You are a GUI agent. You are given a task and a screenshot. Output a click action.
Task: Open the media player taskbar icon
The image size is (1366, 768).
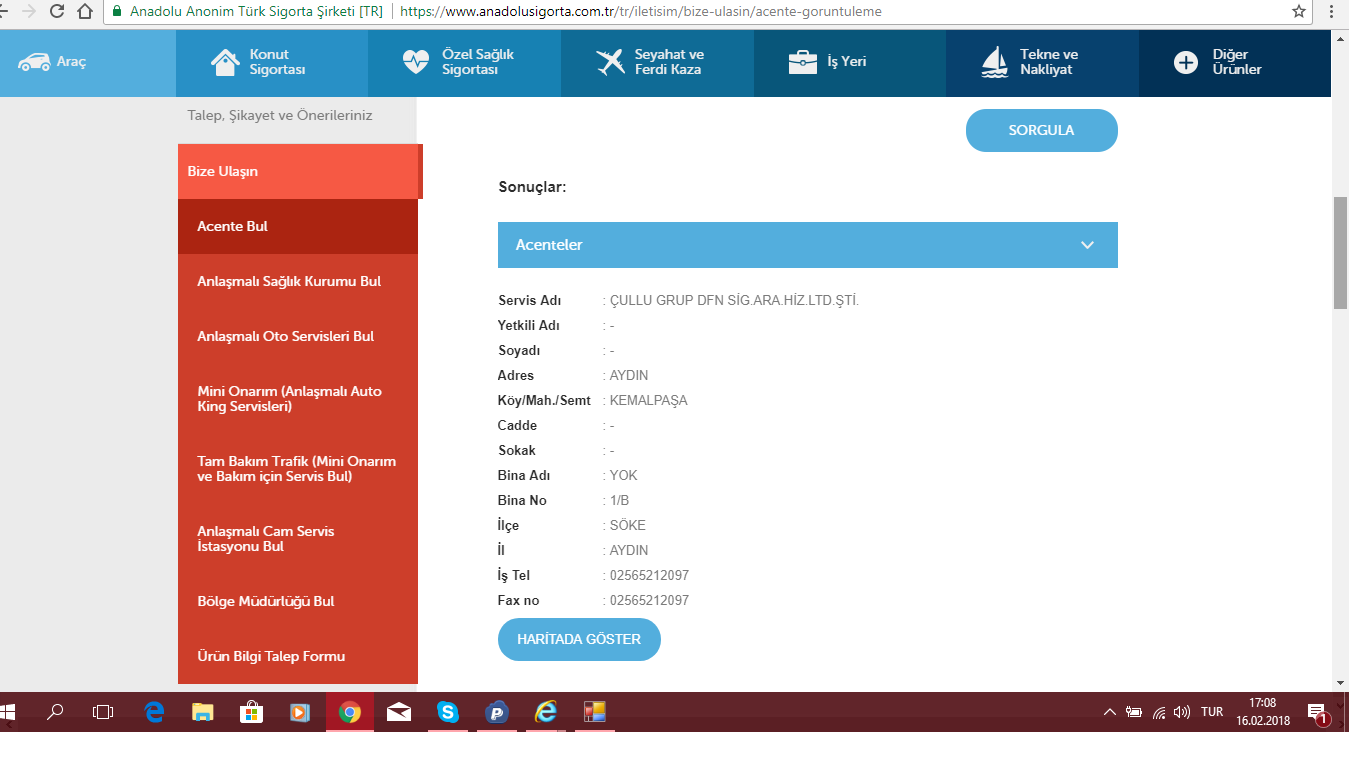pos(300,712)
